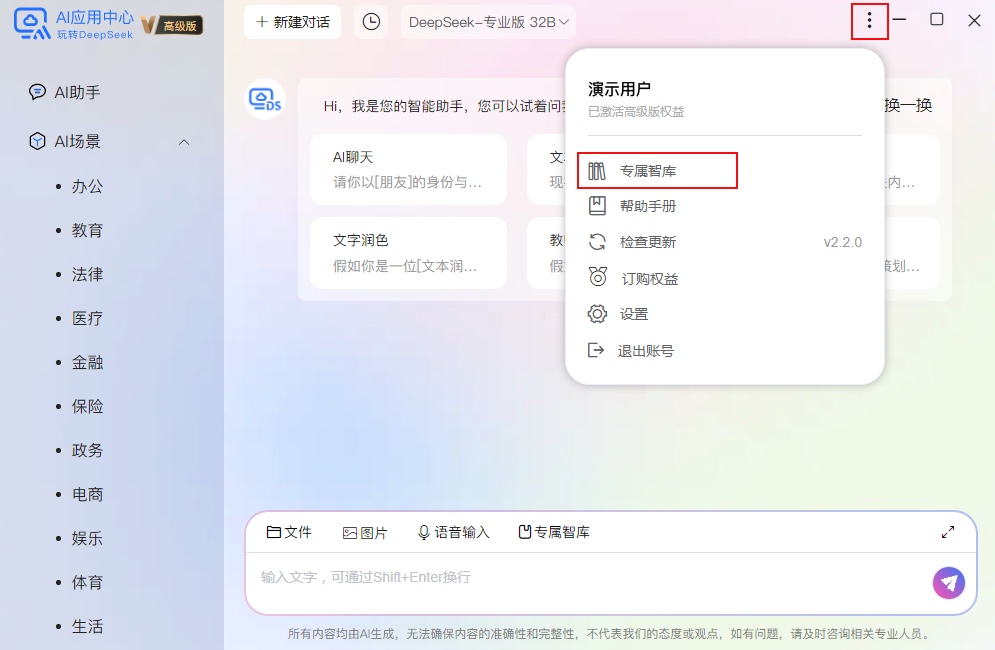This screenshot has height=650, width=995.
Task: Open the 教育 scene
Action: pyautogui.click(x=88, y=230)
